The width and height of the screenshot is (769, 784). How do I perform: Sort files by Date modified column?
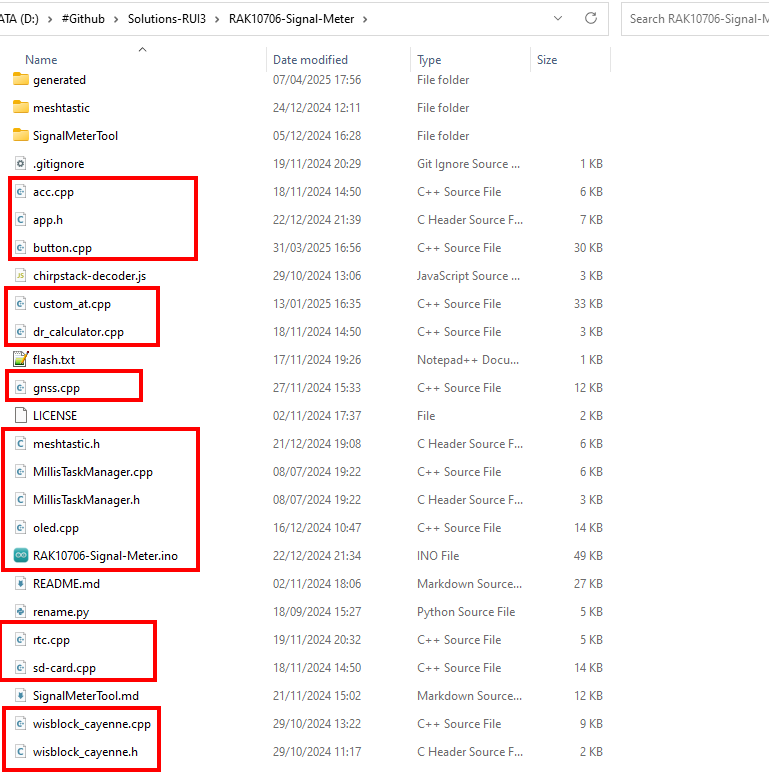click(311, 60)
